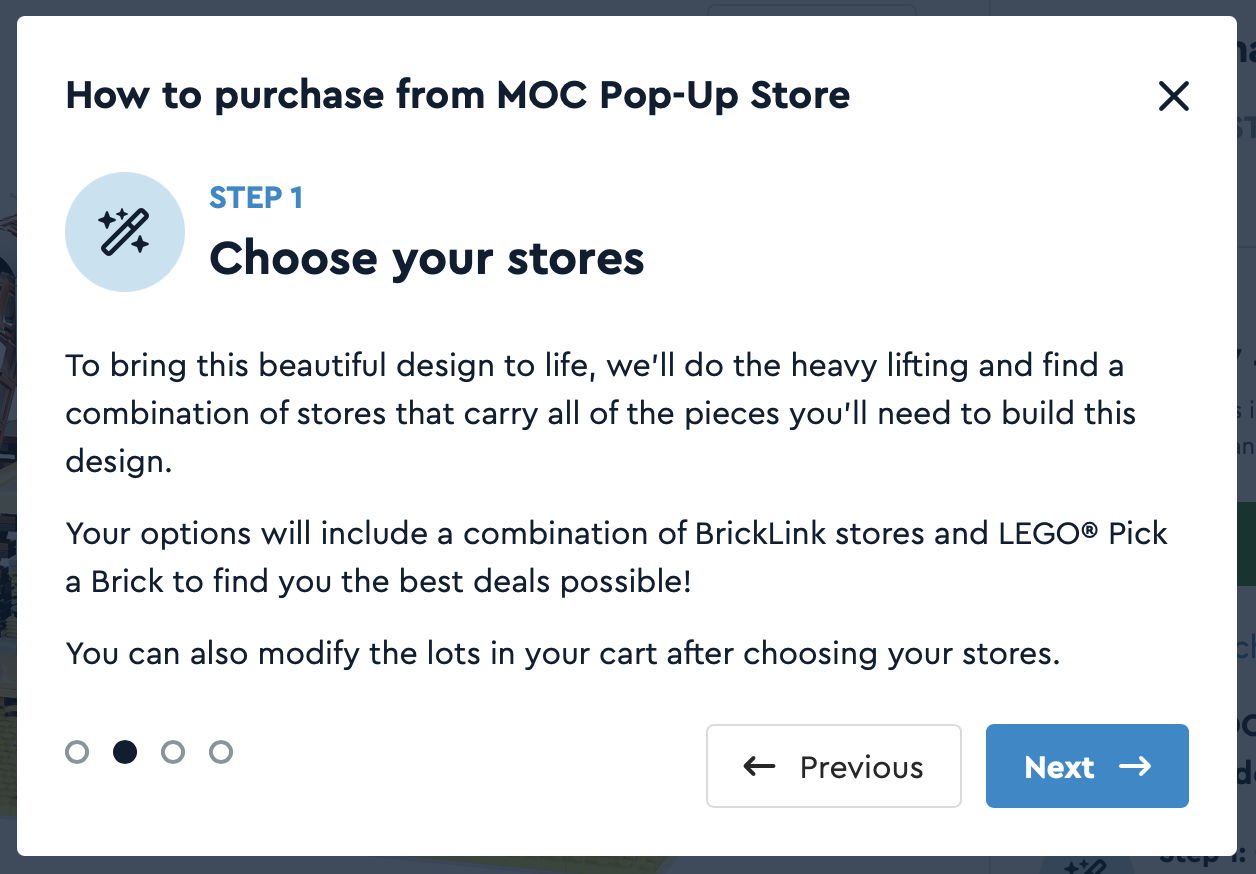Click the partially visible panel above the dialog
This screenshot has height=874, width=1256.
click(812, 8)
